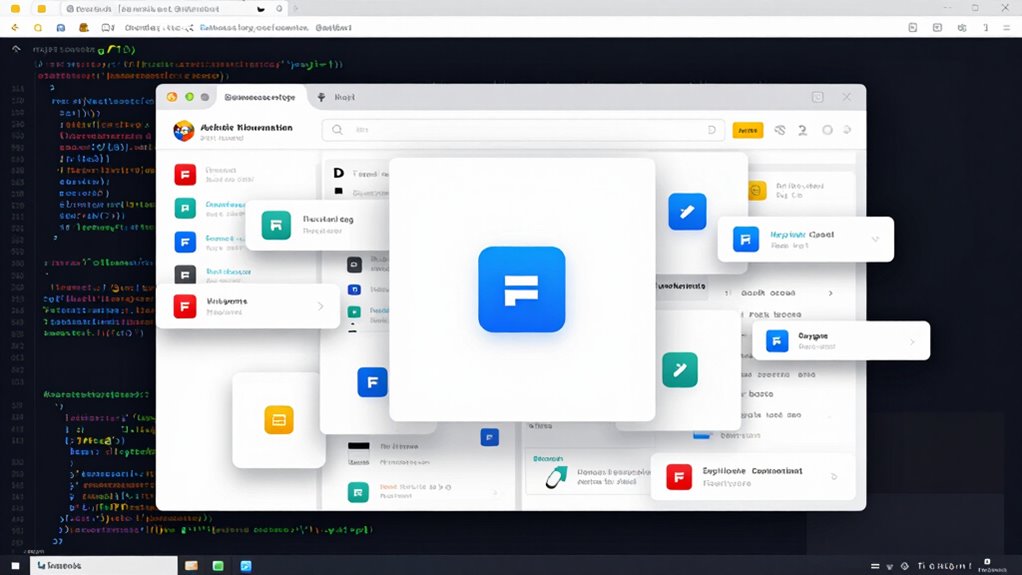Click the swirl icon right of the yellow button
The height and width of the screenshot is (575, 1022).
[x=780, y=130]
